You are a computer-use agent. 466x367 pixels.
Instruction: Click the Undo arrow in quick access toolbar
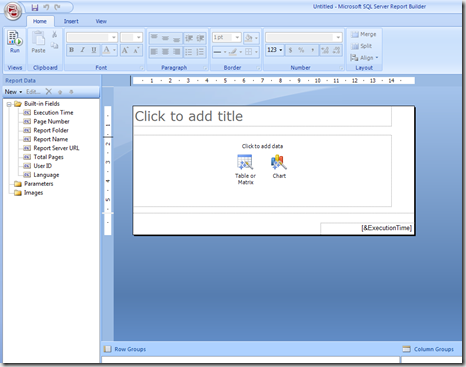click(46, 7)
